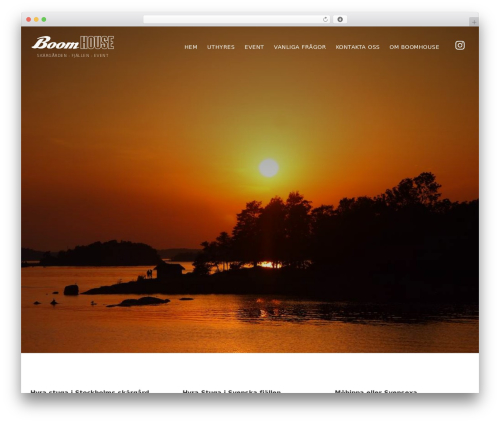
Task: Select the EVENT menu item
Action: click(254, 47)
